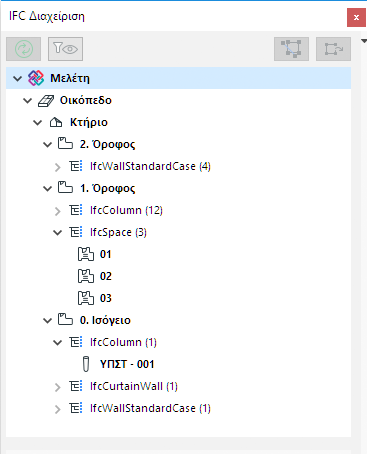Click the column icon beside ΥΠΣΤ - 001

(x=86, y=364)
